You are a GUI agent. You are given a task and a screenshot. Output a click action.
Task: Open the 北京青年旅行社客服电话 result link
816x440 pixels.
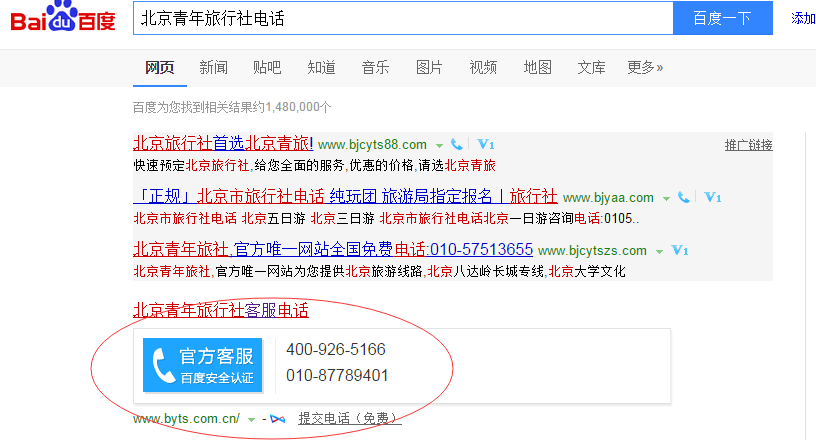coord(221,310)
